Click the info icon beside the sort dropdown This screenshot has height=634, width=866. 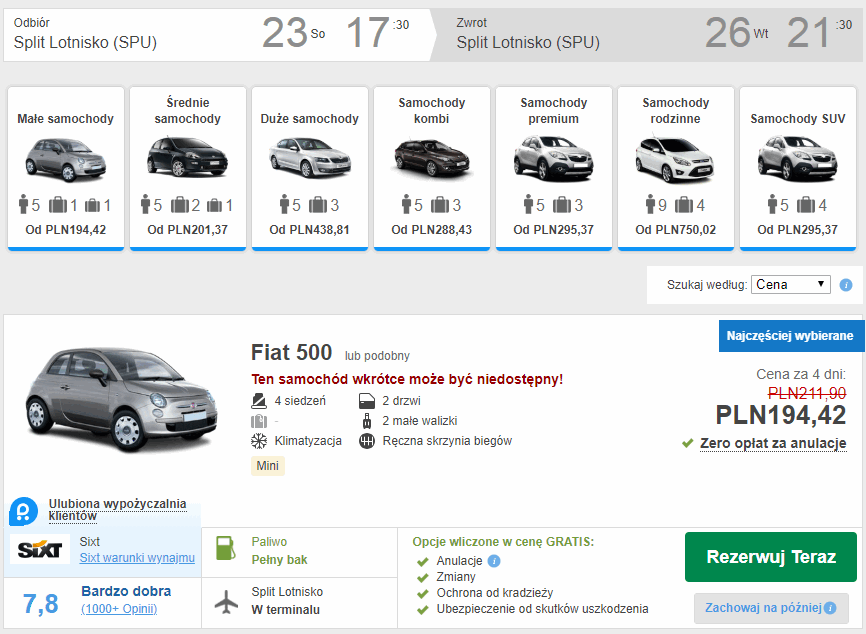pyautogui.click(x=846, y=285)
